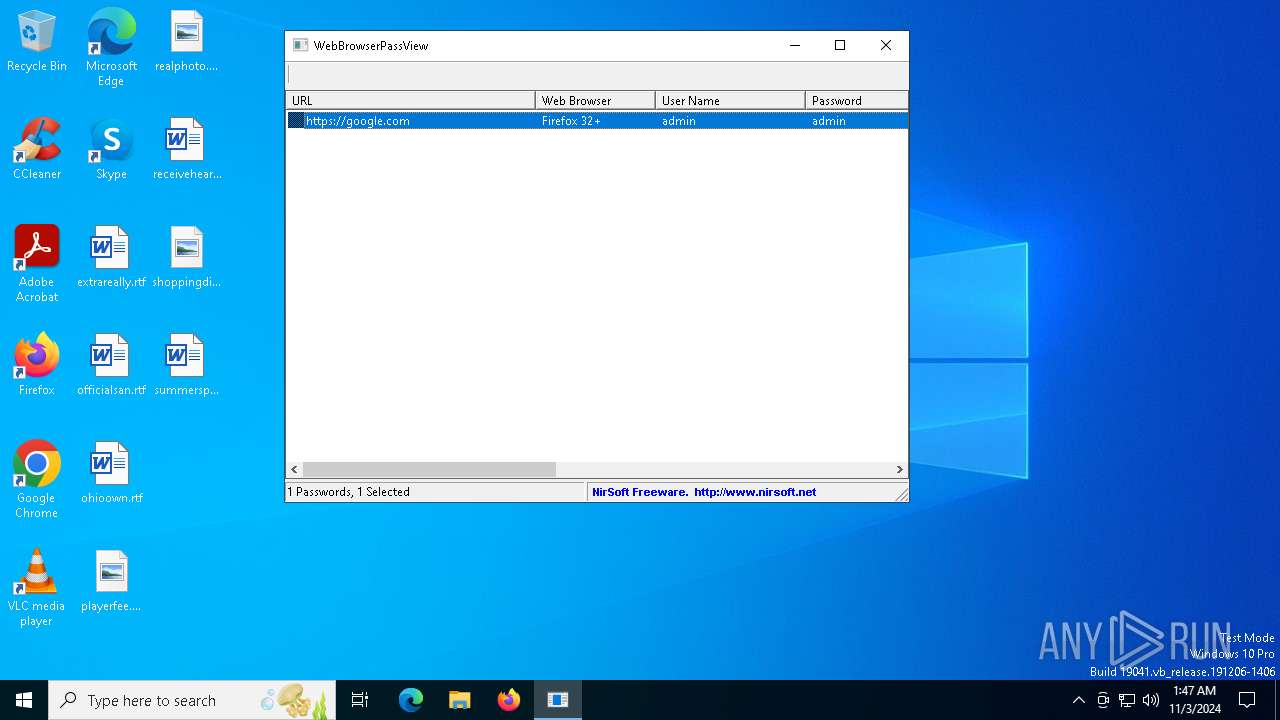Open the http://www.nirsoft.net link

pyautogui.click(x=755, y=492)
